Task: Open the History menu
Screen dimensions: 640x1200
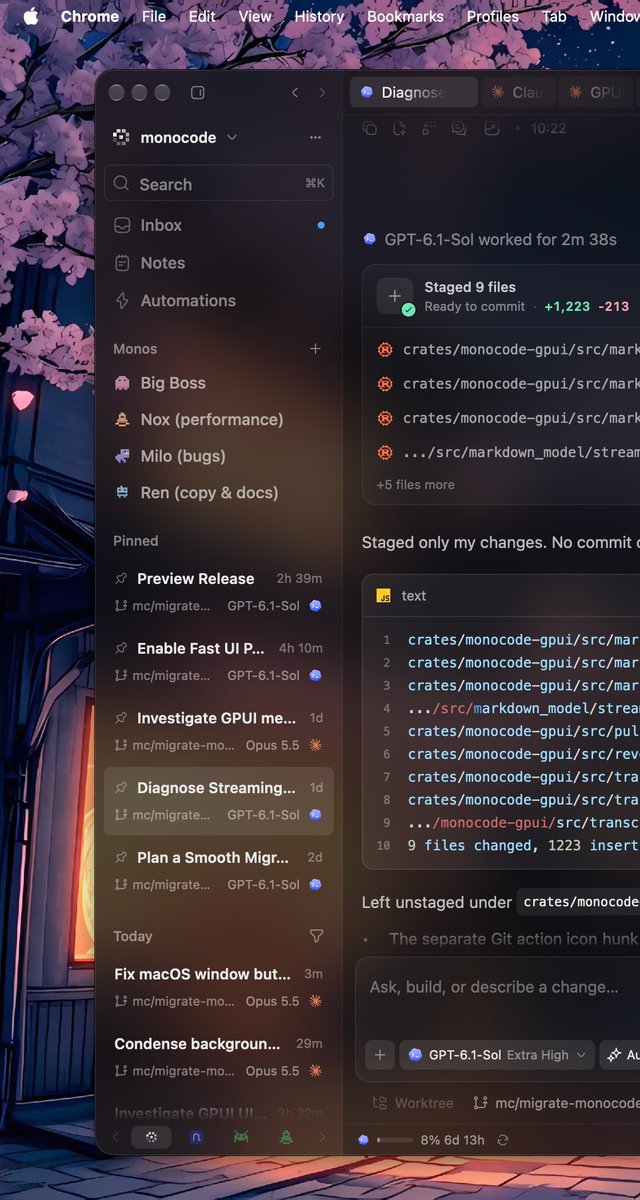Action: [319, 16]
